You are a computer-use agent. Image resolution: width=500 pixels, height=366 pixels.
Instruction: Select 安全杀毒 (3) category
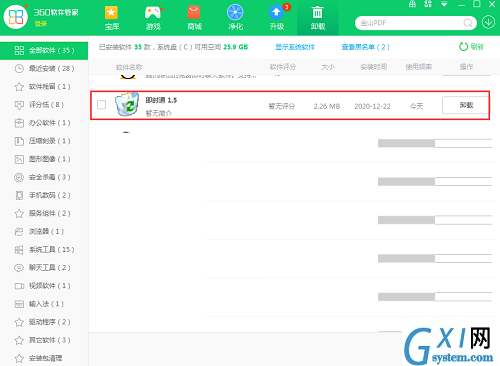44,177
